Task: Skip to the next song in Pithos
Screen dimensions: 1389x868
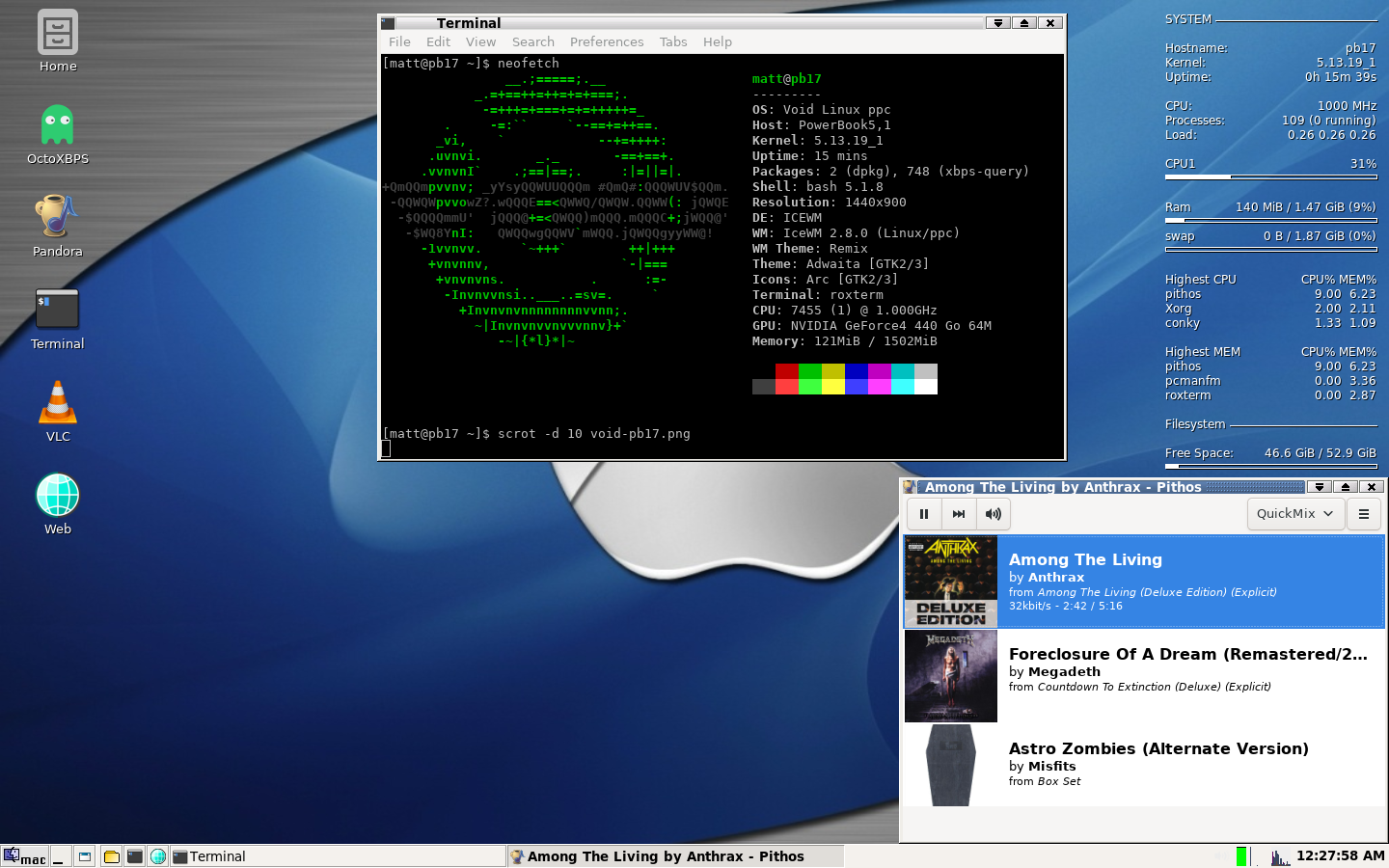Action: coord(959,514)
